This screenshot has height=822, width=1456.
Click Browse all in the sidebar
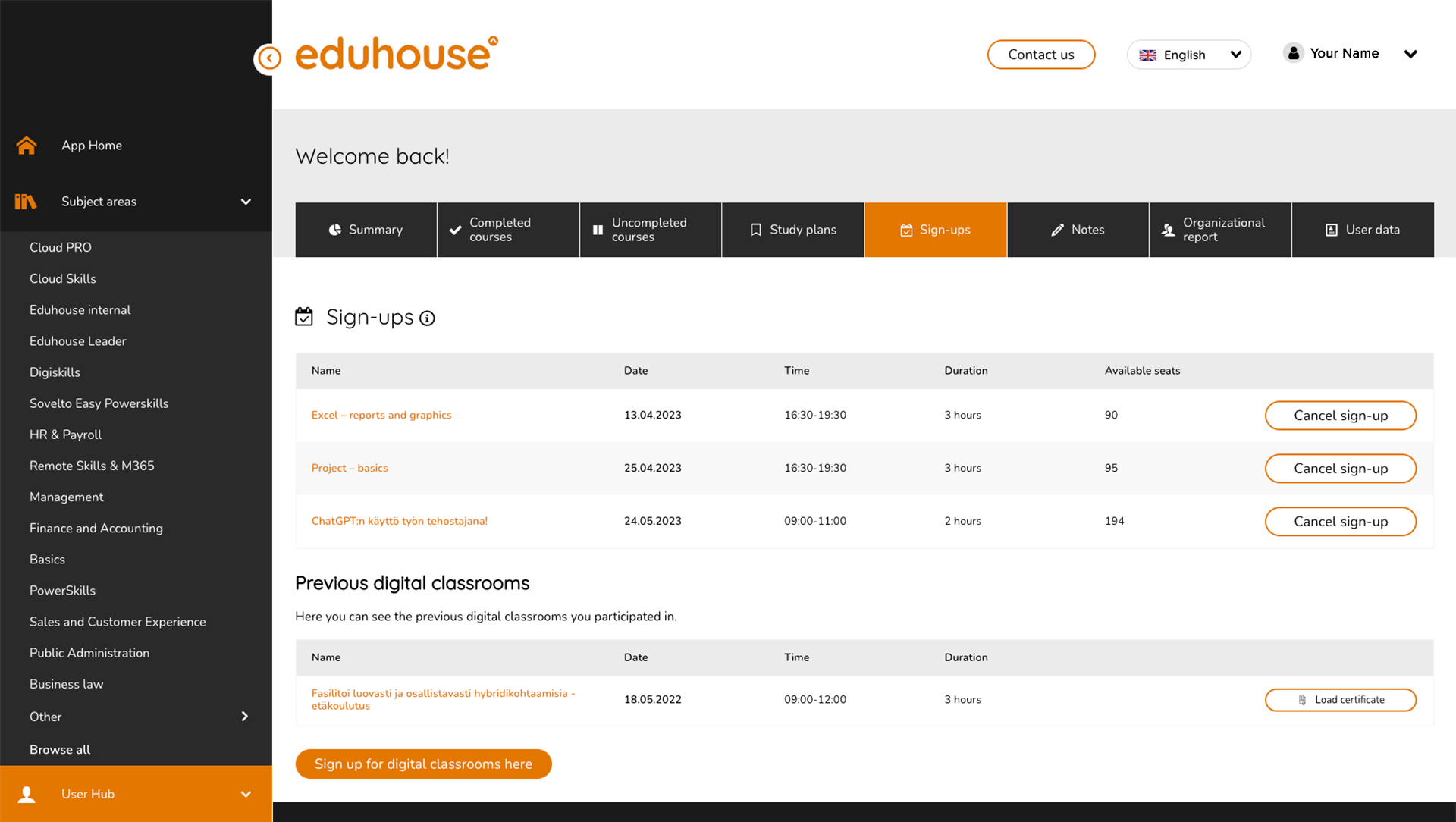pos(60,749)
